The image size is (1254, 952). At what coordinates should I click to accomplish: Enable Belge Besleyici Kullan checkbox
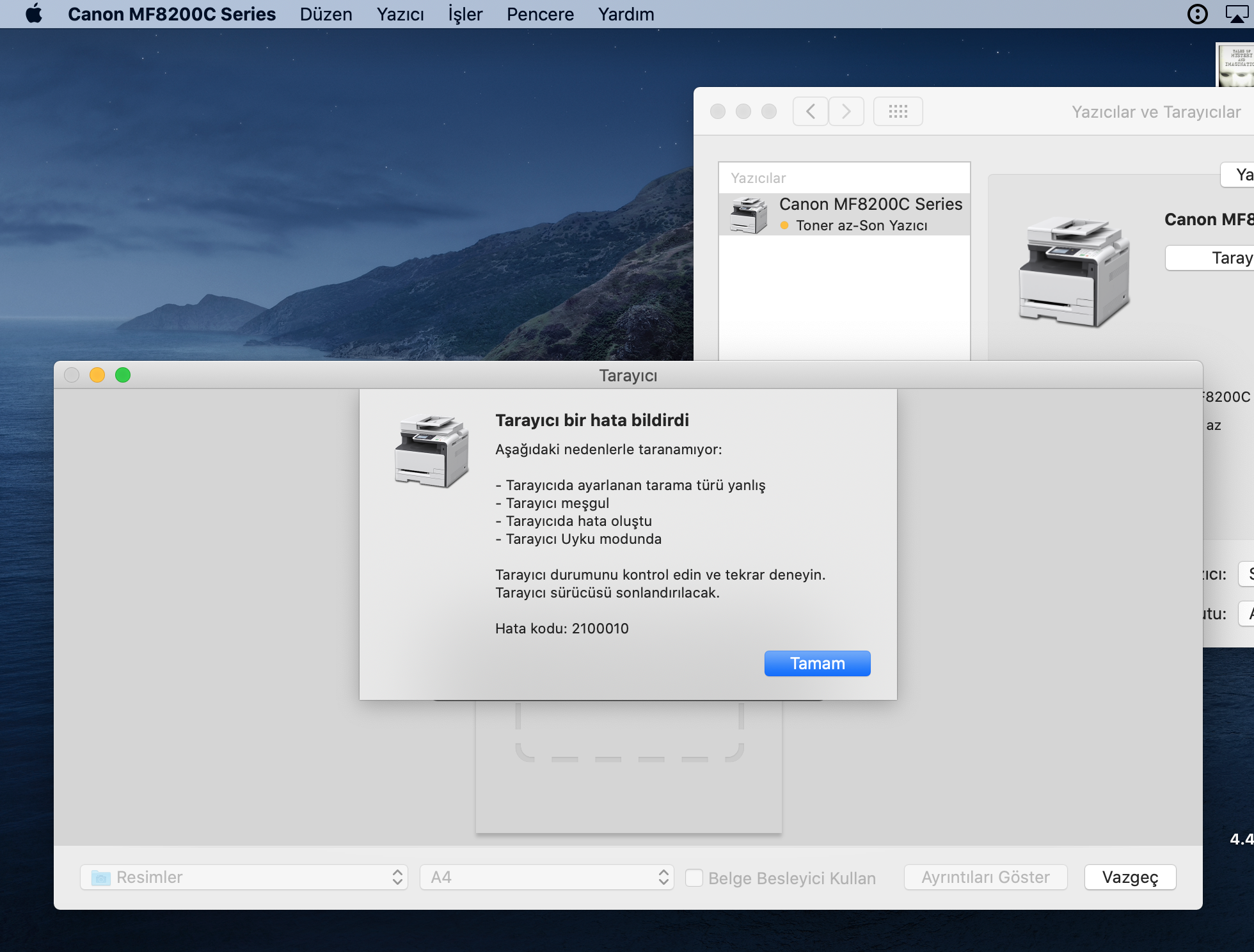(694, 877)
